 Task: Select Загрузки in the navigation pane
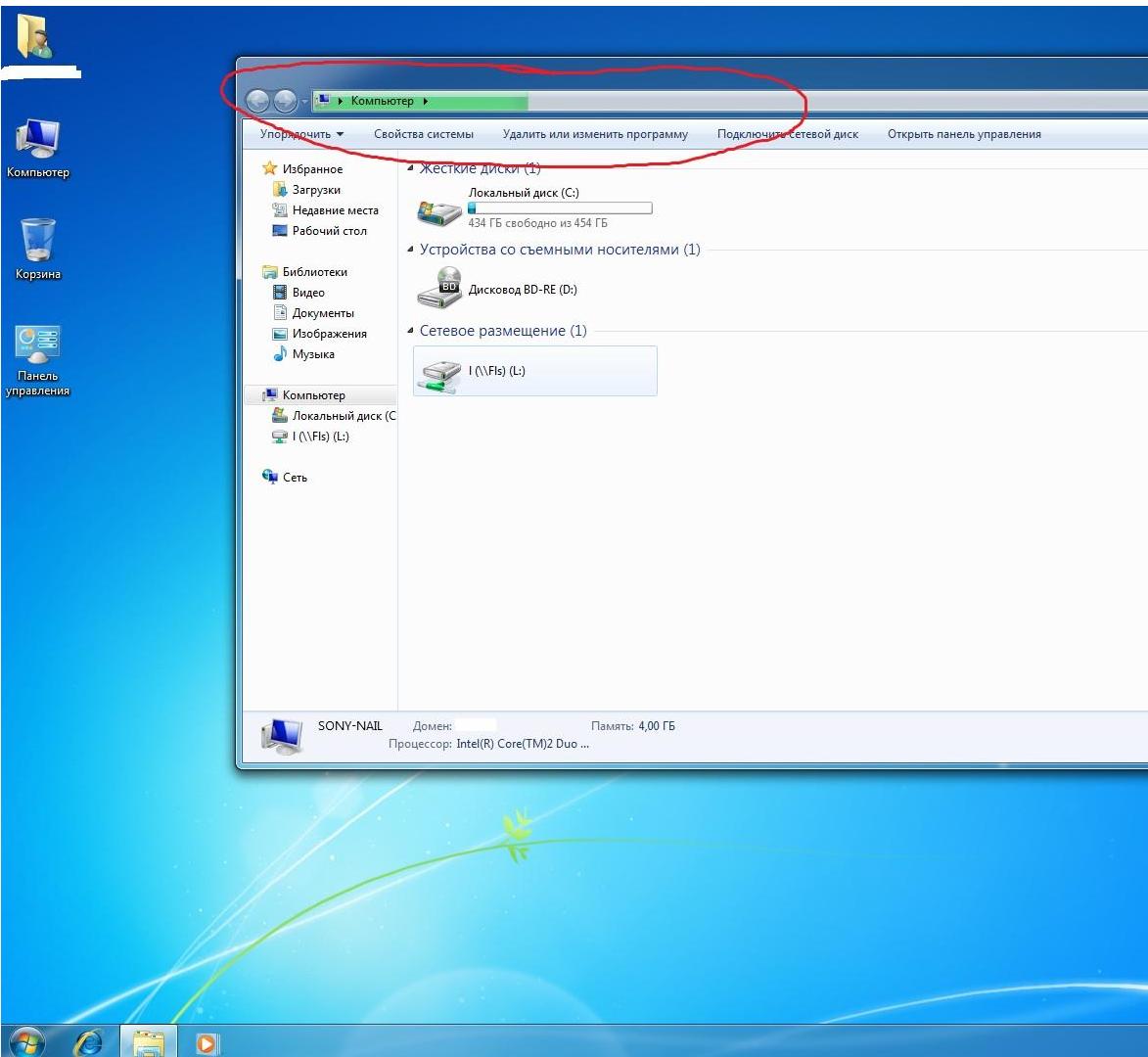[x=316, y=190]
